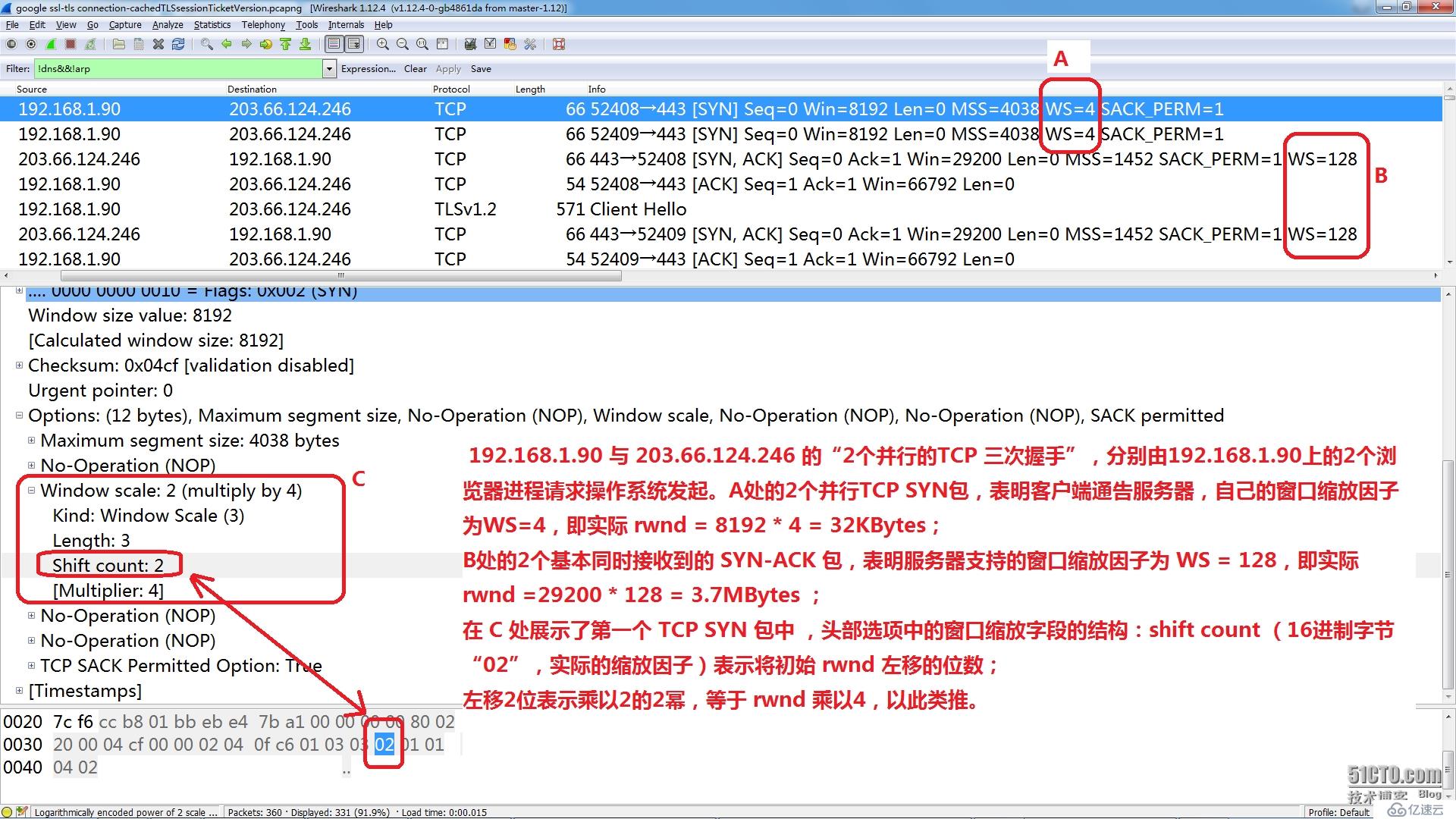Open preferences tool icon
The image size is (1456, 819).
[529, 44]
